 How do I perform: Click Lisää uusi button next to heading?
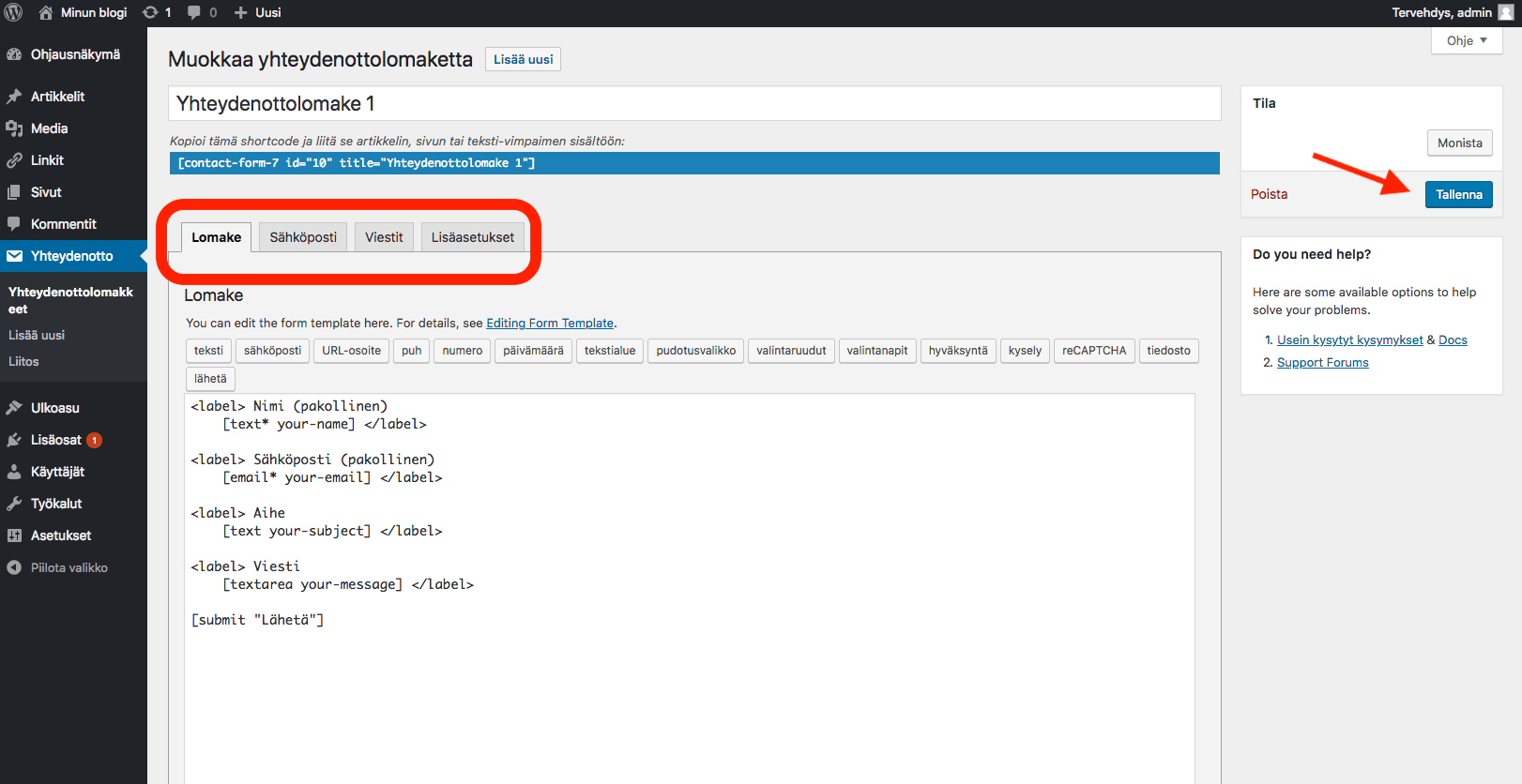[x=523, y=59]
